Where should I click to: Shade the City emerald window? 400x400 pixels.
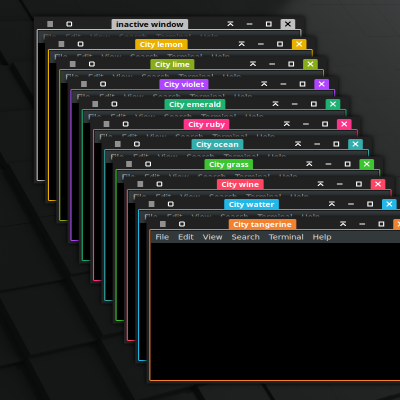click(x=275, y=104)
